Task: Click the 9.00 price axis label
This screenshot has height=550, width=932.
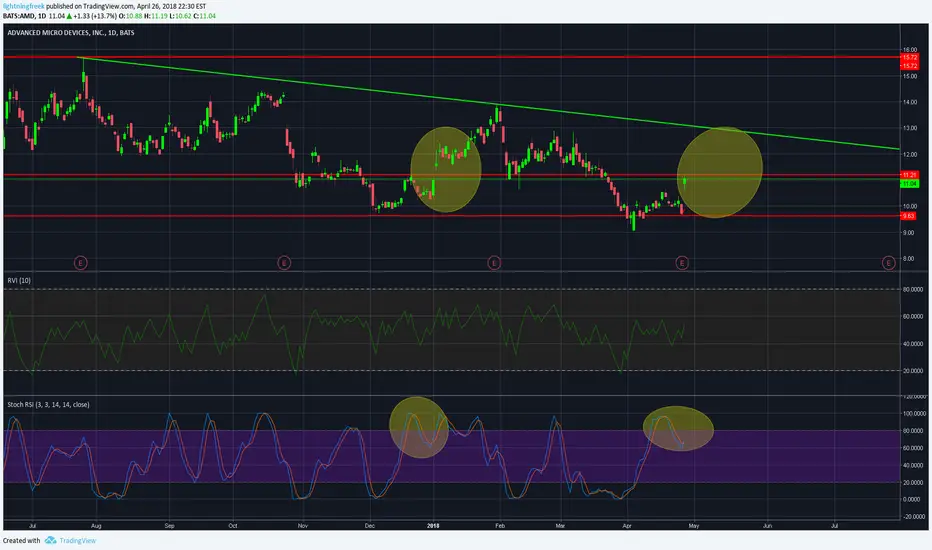Action: (x=908, y=232)
